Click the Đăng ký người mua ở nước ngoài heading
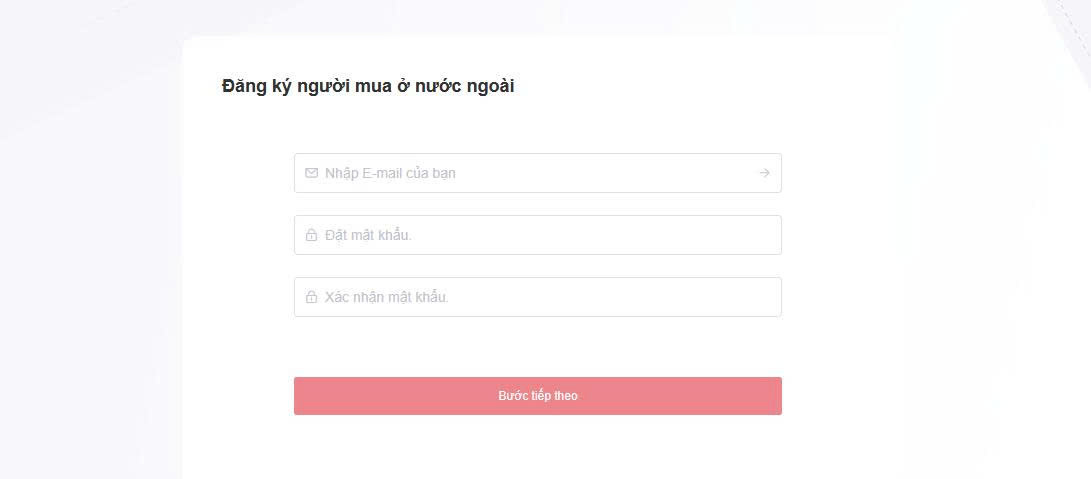Image resolution: width=1091 pixels, height=479 pixels. (x=368, y=86)
